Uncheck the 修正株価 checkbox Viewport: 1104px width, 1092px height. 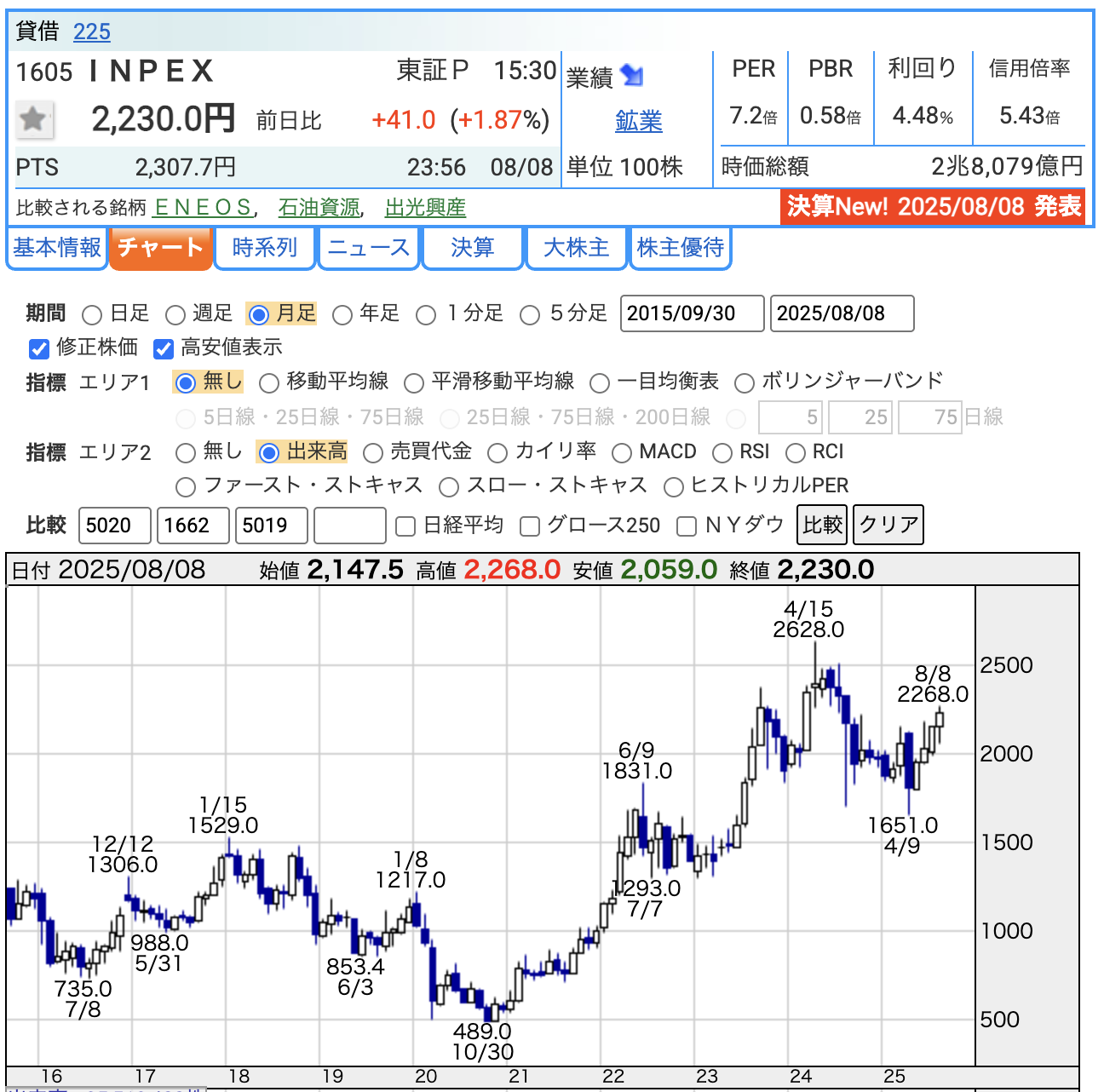[38, 348]
